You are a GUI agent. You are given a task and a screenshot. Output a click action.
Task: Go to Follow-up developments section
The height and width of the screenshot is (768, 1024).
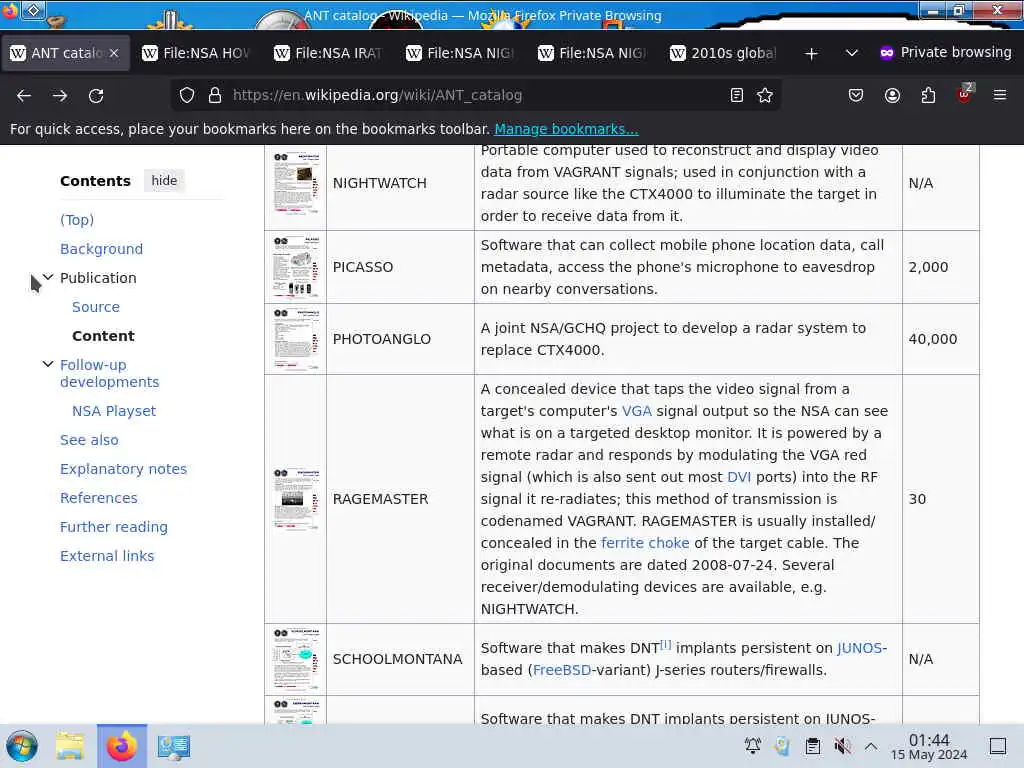pos(109,374)
